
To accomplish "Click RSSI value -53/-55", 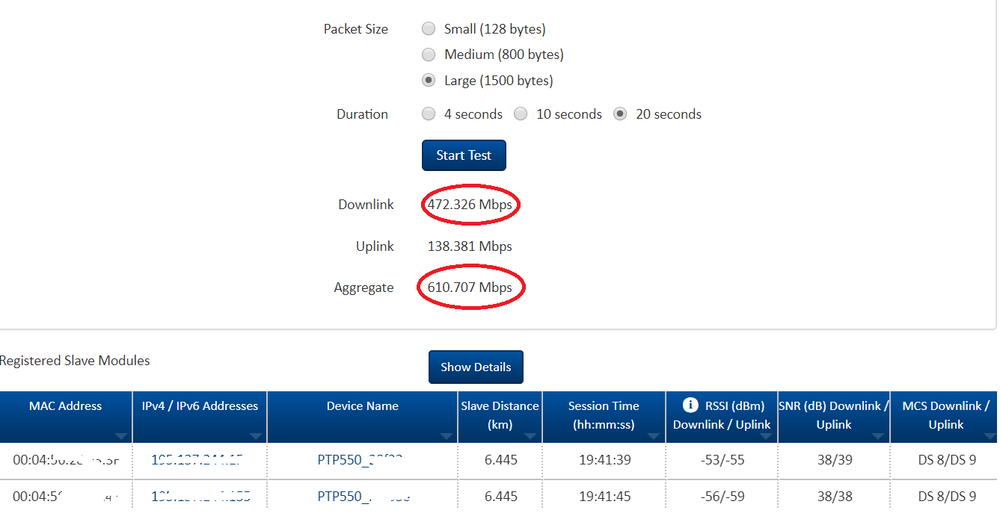I will (722, 460).
